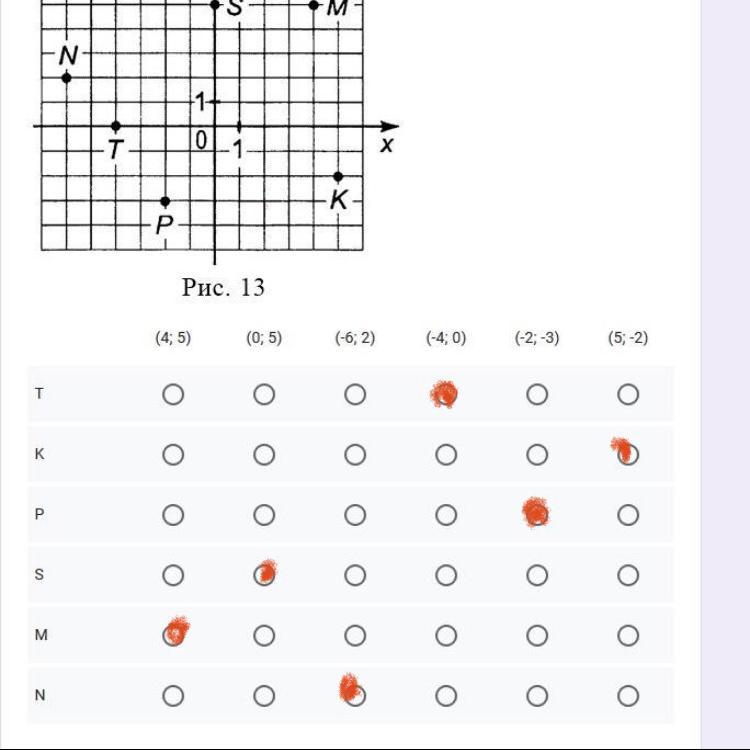The image size is (750, 750).
Task: Choose (-6; 2) in row M
Action: tap(355, 635)
